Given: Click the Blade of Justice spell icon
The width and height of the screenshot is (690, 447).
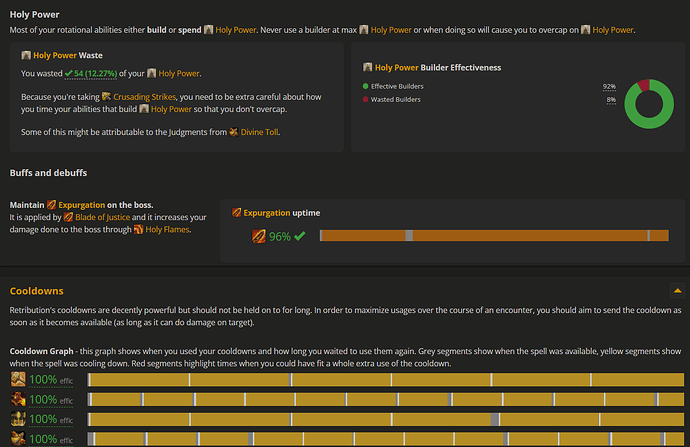Looking at the screenshot, I should (69, 216).
